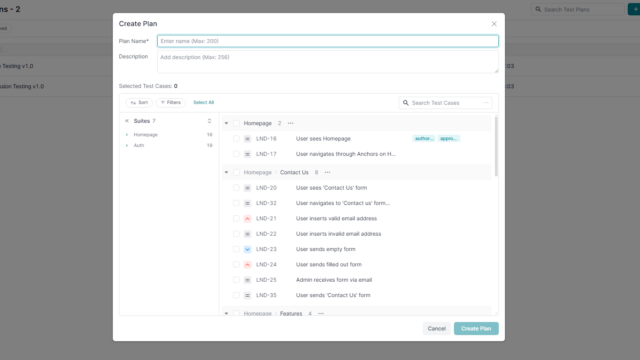Click the Homepage breadcrumb before Contact Us
Image resolution: width=640 pixels, height=360 pixels.
click(258, 172)
